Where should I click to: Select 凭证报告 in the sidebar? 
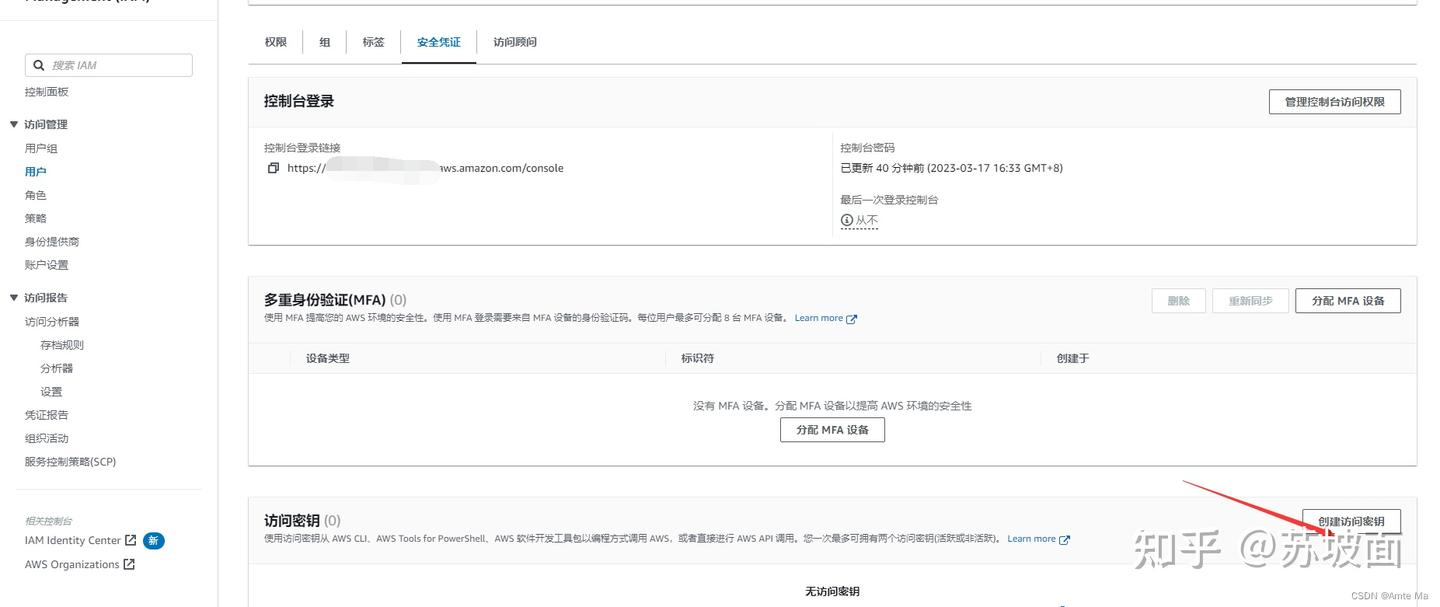(x=46, y=414)
